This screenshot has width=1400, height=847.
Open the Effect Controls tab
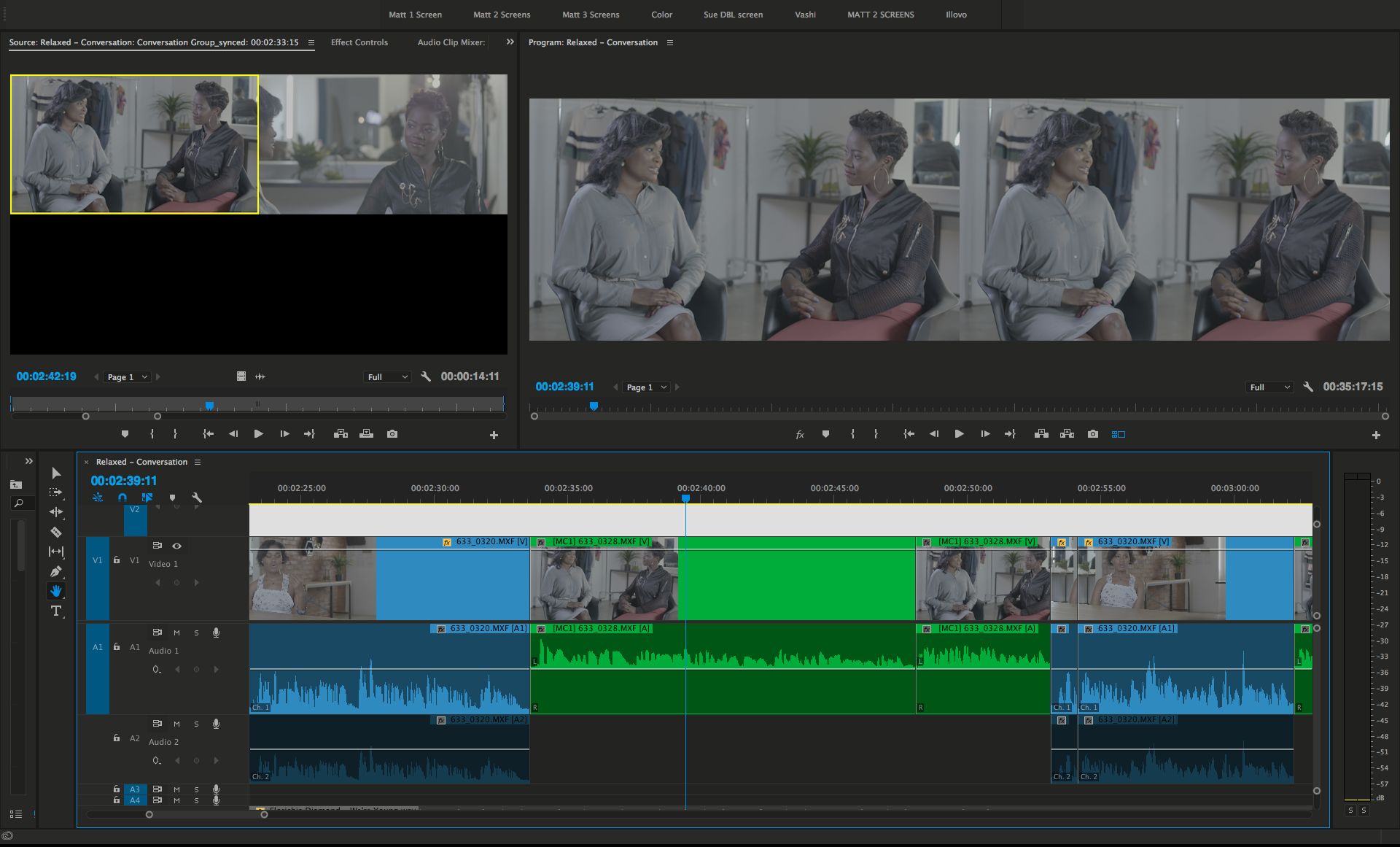point(359,42)
